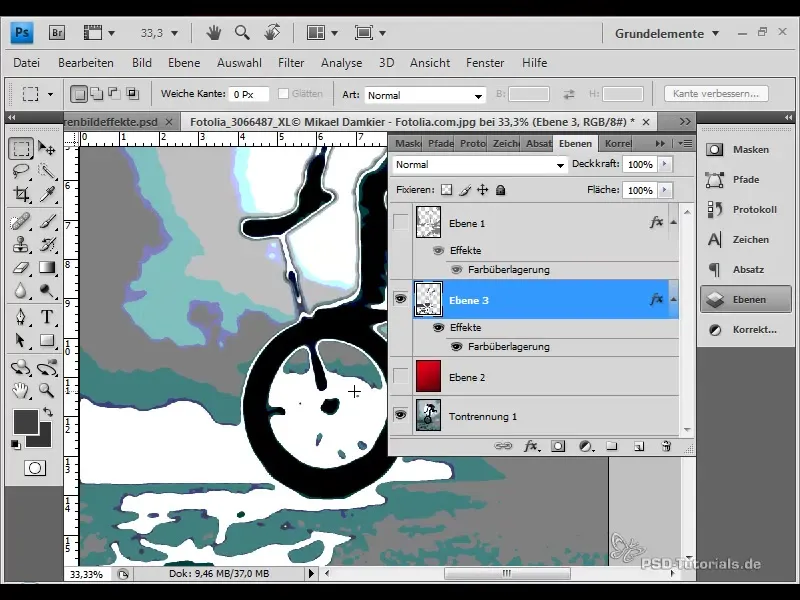
Task: Launch Adobe Bridge
Action: [57, 33]
